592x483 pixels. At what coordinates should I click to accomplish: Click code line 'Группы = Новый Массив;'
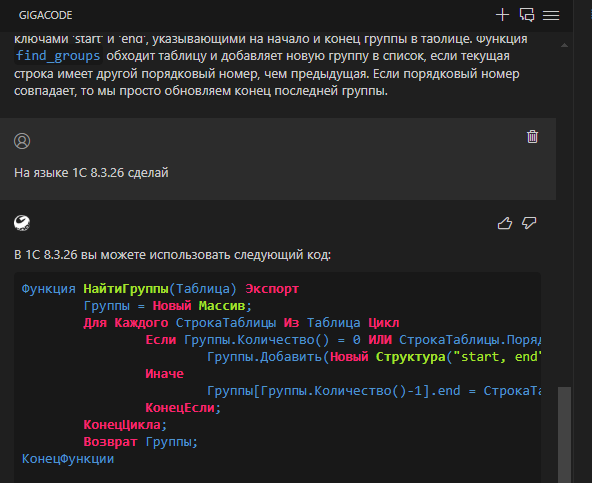click(x=168, y=306)
